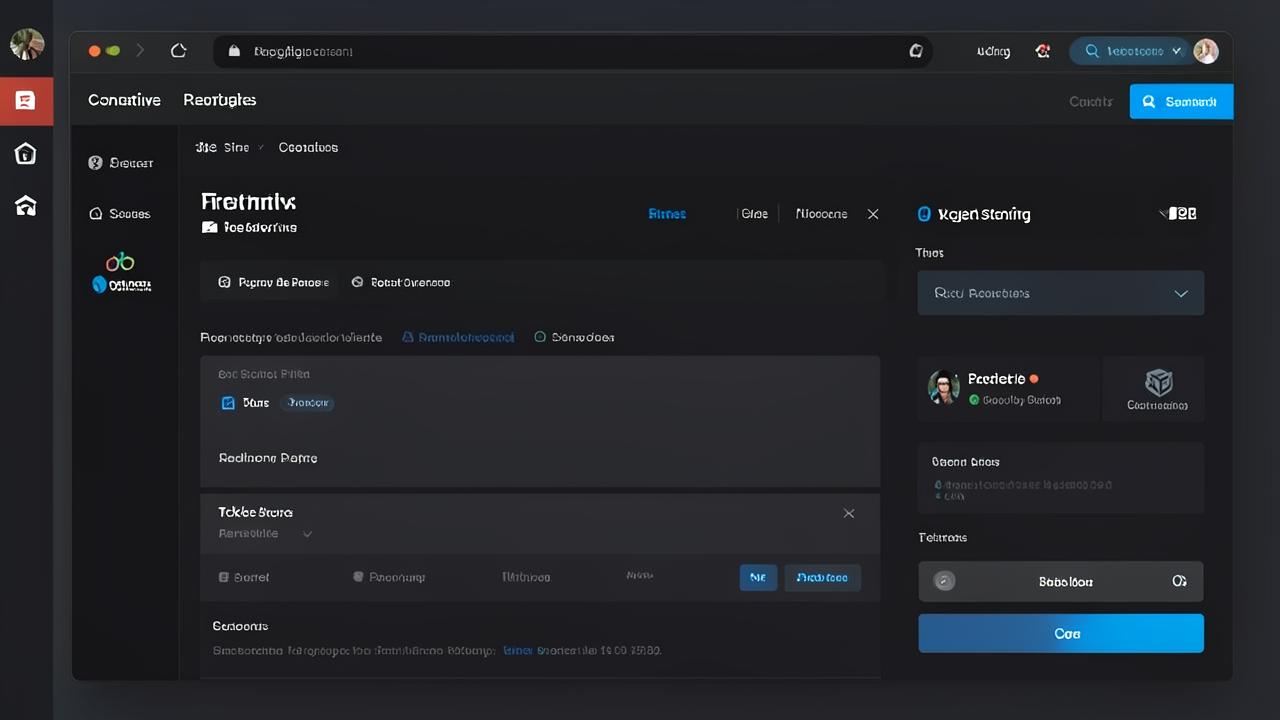Screen dimensions: 1280x720
Task: Switch to the first tab in the app header
Action: tap(124, 100)
